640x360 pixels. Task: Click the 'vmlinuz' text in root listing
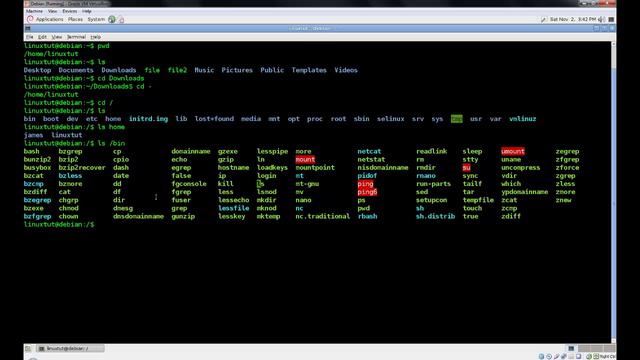click(x=522, y=119)
